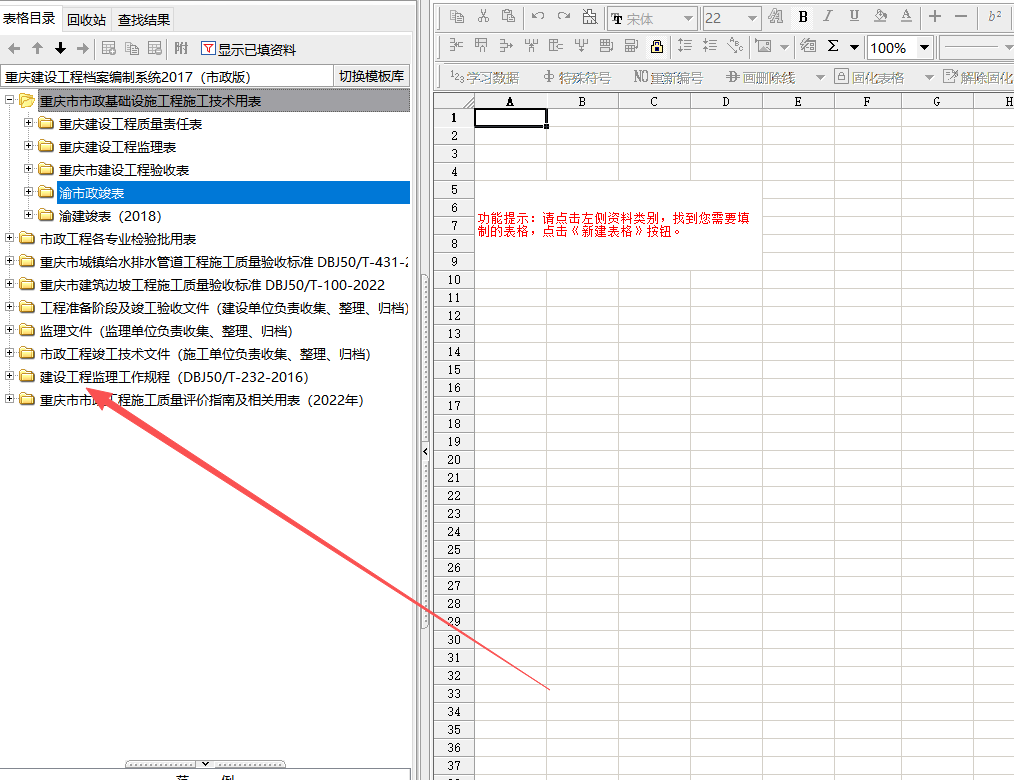Image resolution: width=1014 pixels, height=780 pixels.
Task: Click the copy table icon in left toolbar
Action: [132, 49]
